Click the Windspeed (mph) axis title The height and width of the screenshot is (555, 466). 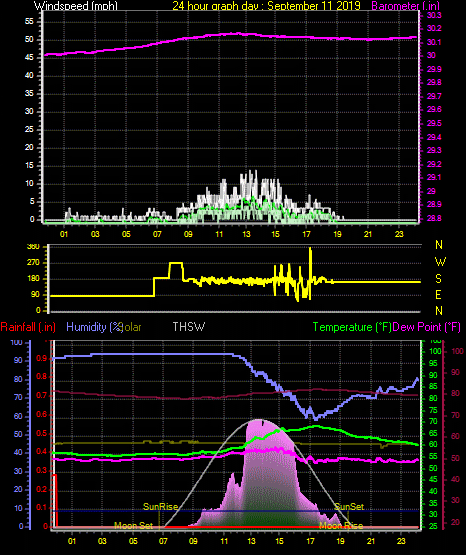pos(75,5)
